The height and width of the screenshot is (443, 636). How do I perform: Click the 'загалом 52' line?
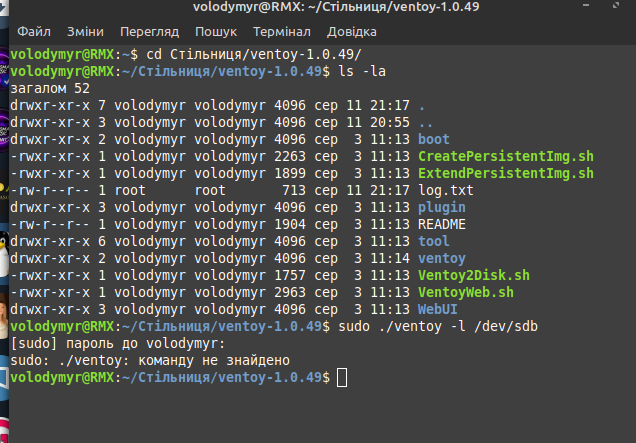pyautogui.click(x=50, y=88)
